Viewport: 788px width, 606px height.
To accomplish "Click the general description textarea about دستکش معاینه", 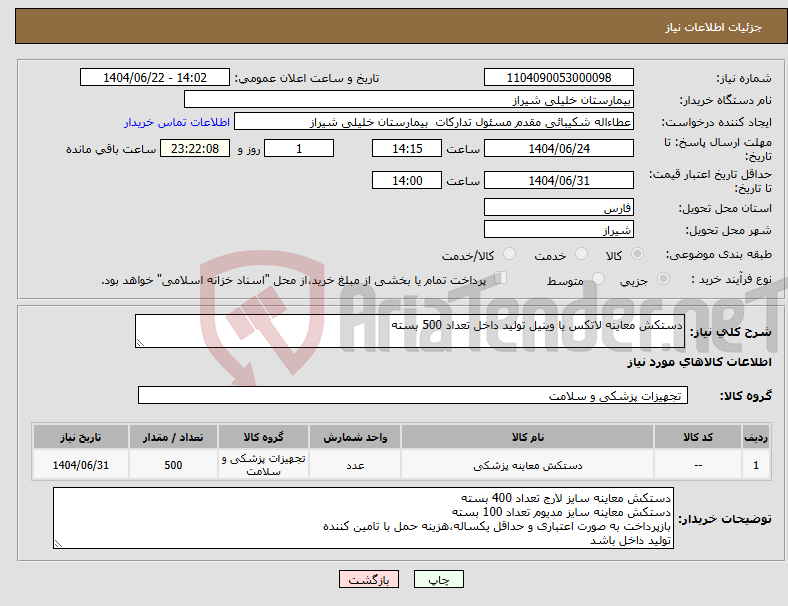I will click(410, 331).
